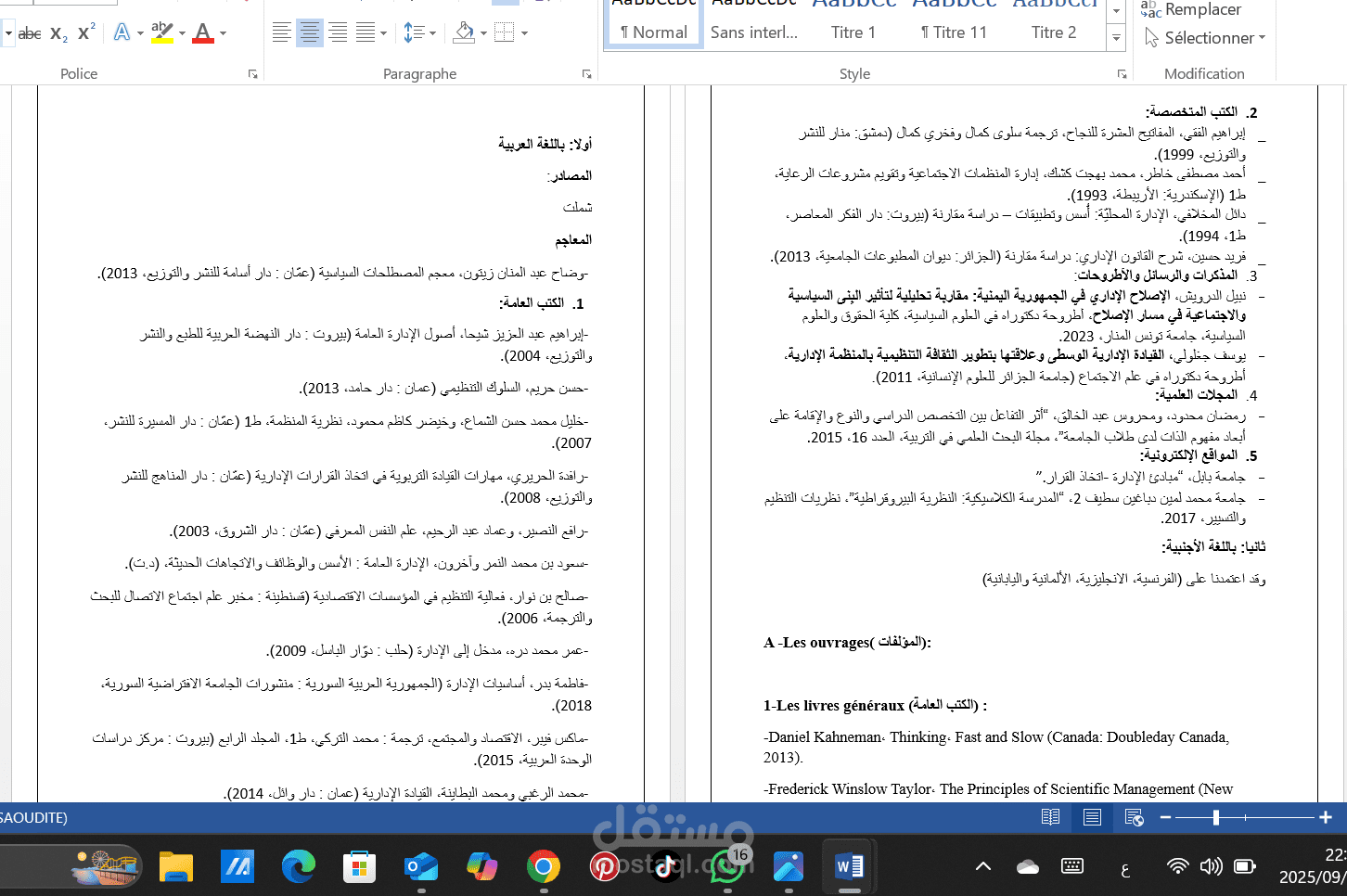Switch to Print Layout view

1092,817
